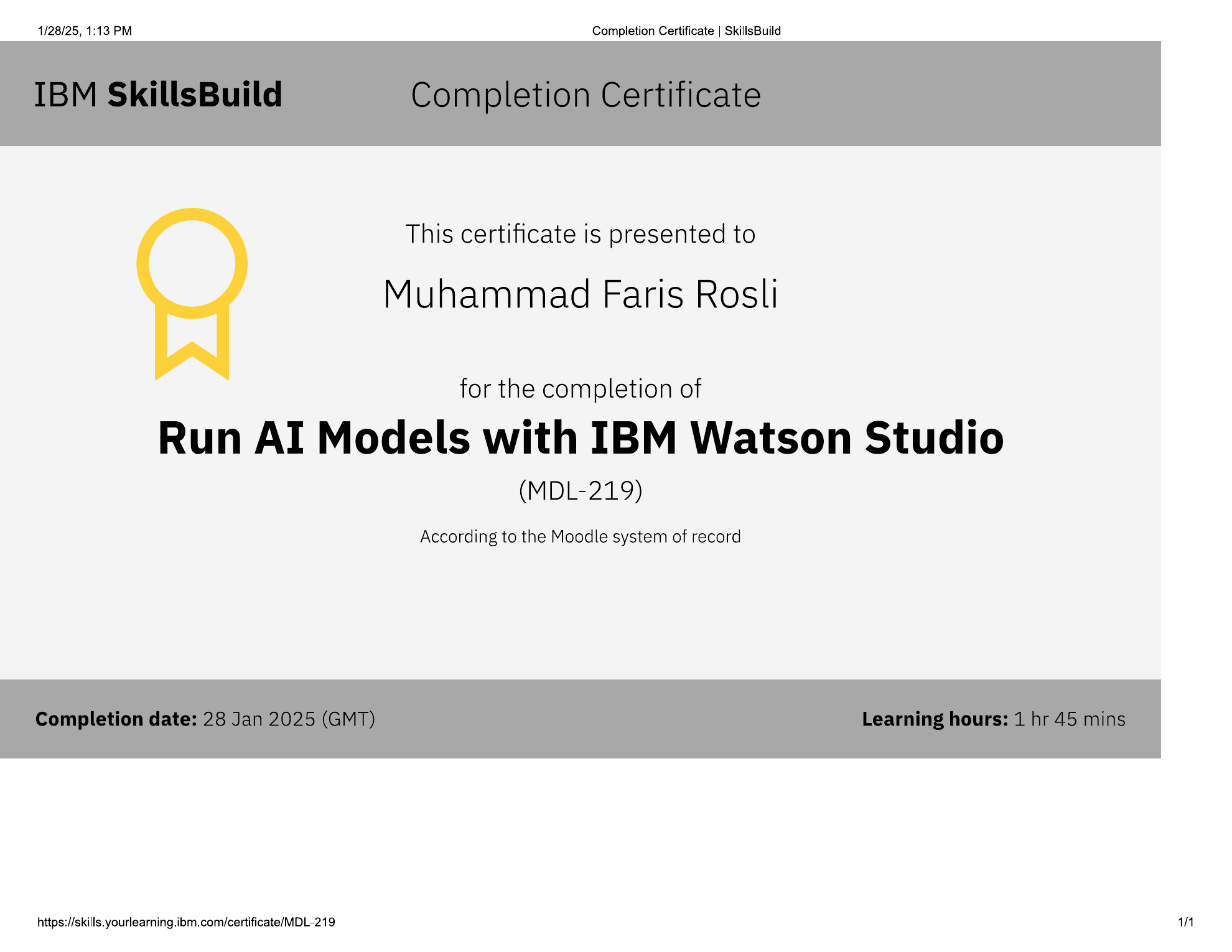Click the recipient name Muhammad Faris Rosli
1232x952 pixels.
581,294
